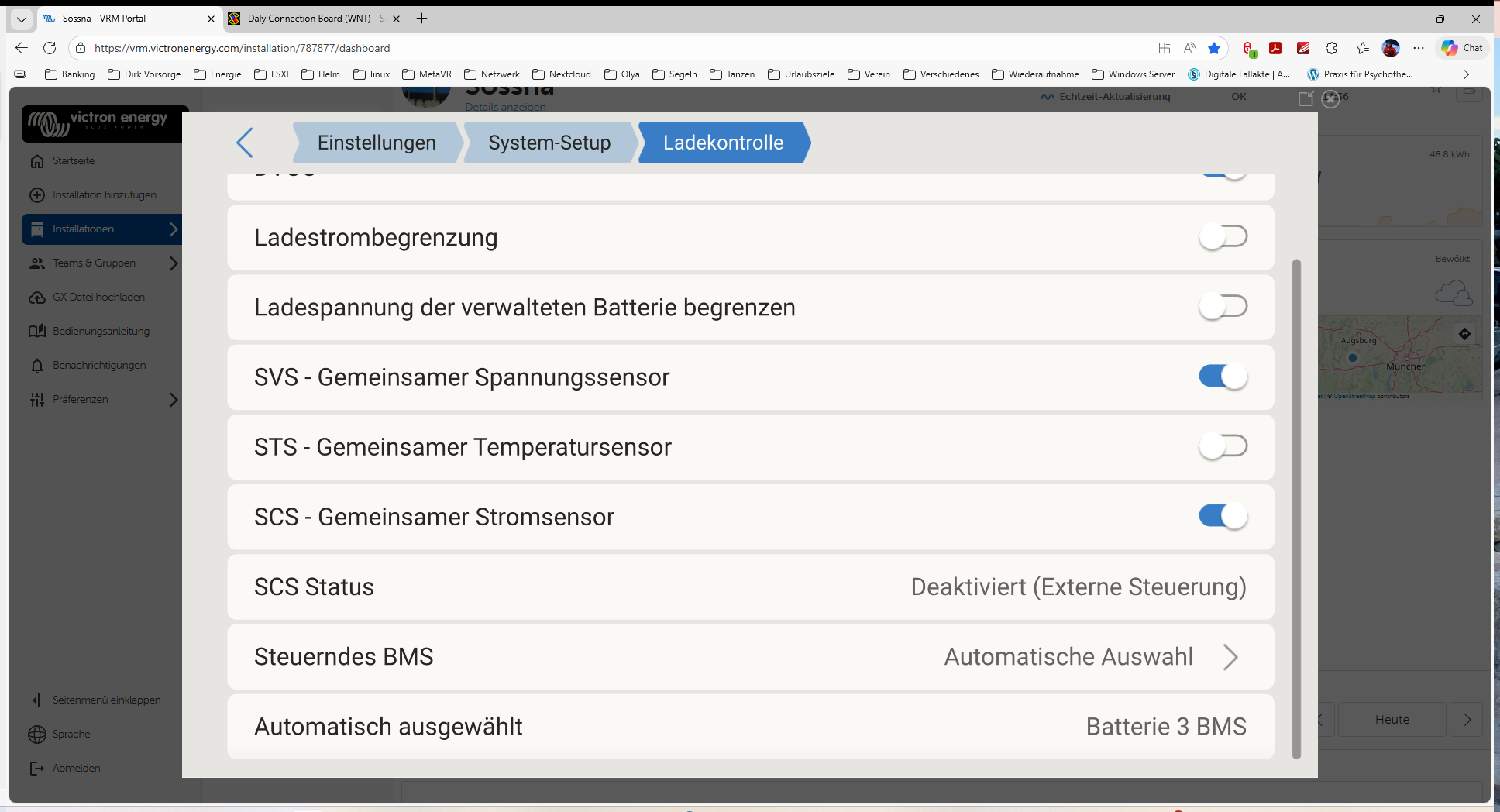Click the Benachrichtigungen bell icon
1500x812 pixels.
37,366
